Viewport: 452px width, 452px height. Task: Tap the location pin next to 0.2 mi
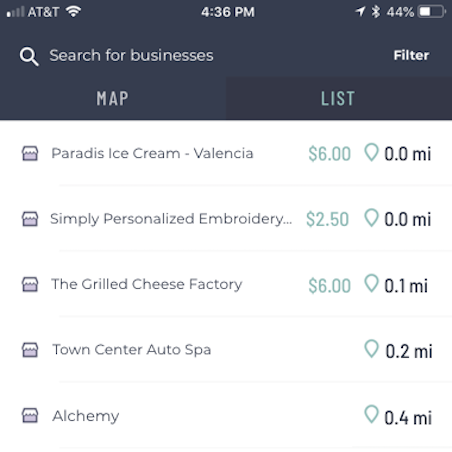coord(371,349)
